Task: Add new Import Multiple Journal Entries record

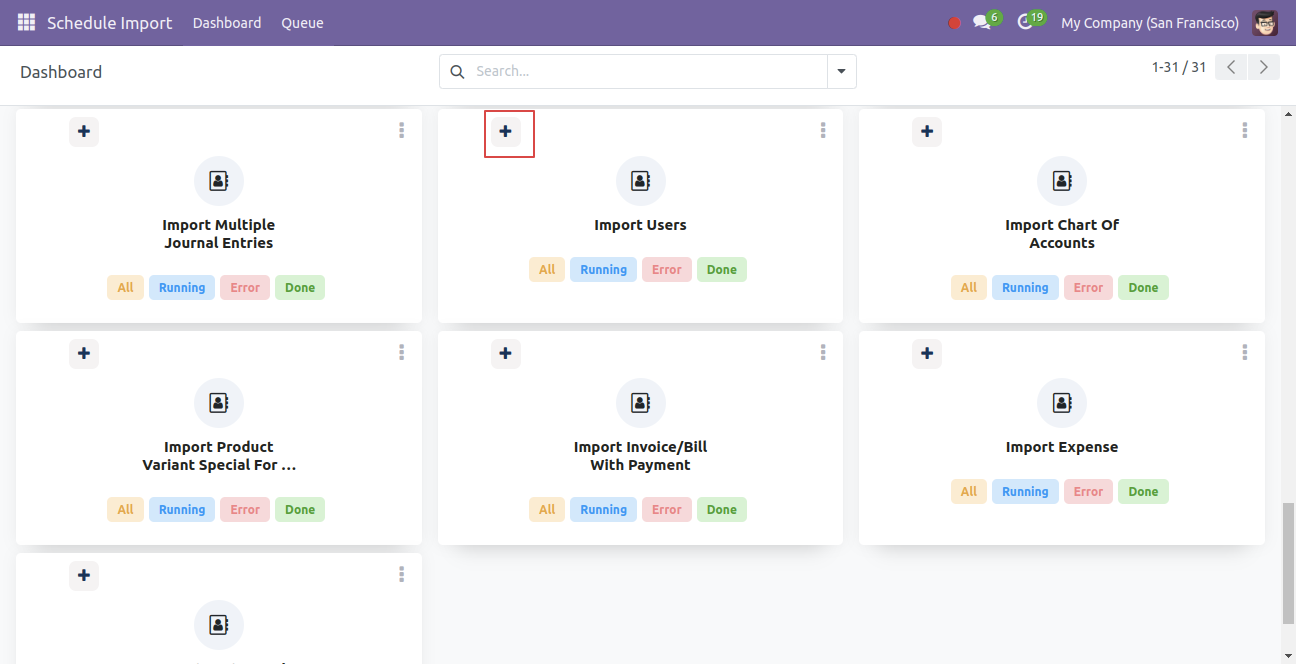Action: [x=84, y=131]
